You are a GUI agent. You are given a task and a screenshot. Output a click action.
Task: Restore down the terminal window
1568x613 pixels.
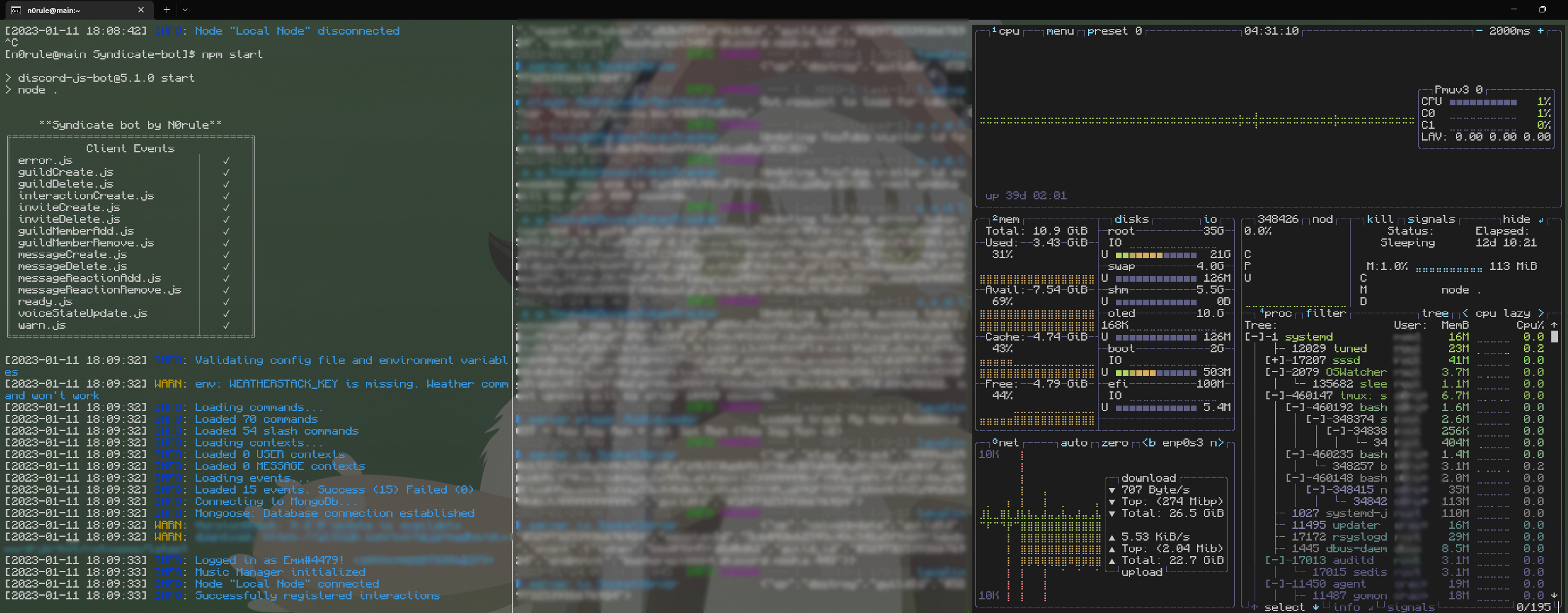(1542, 9)
